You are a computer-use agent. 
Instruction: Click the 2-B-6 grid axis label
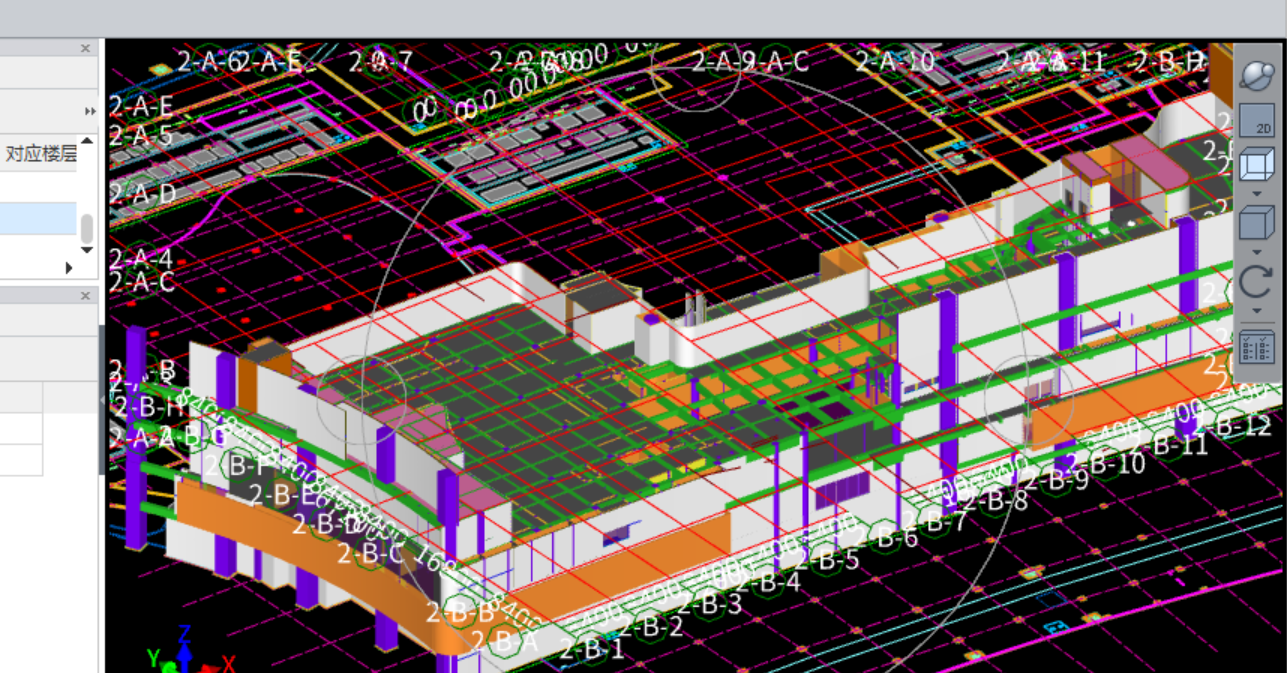(883, 538)
